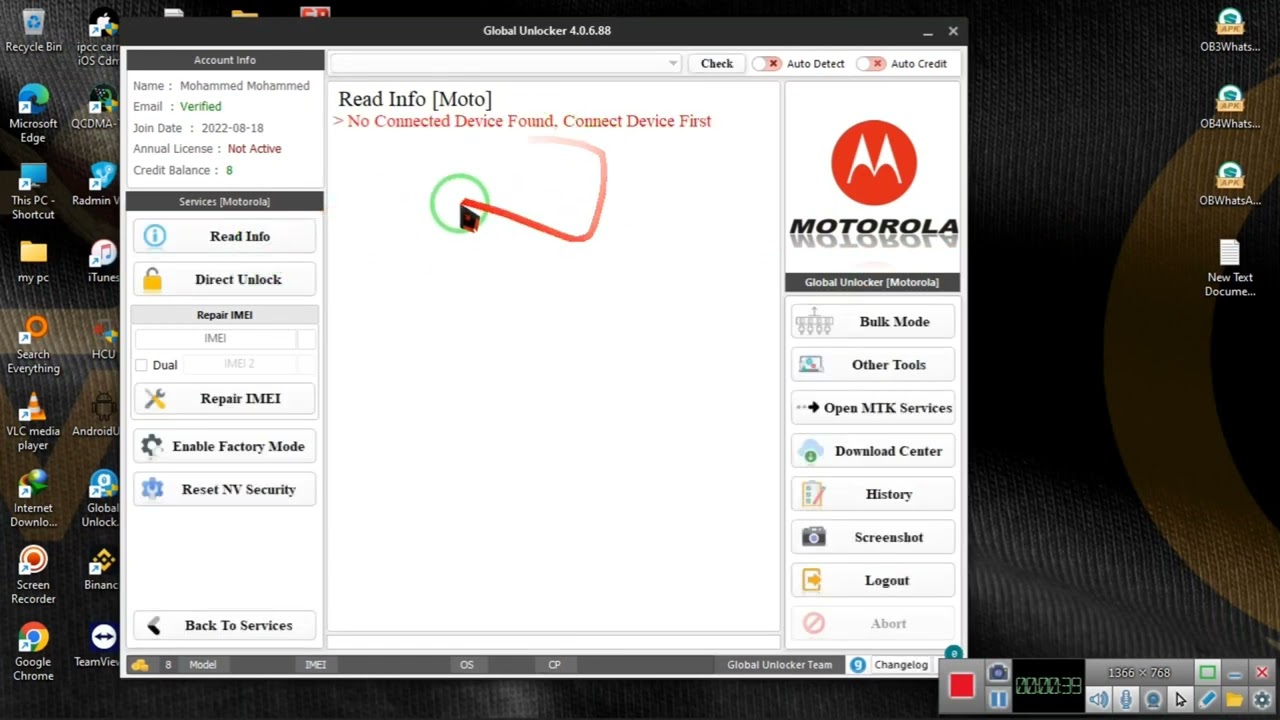The width and height of the screenshot is (1280, 720).
Task: Click the Download Center cloud icon
Action: [x=811, y=451]
